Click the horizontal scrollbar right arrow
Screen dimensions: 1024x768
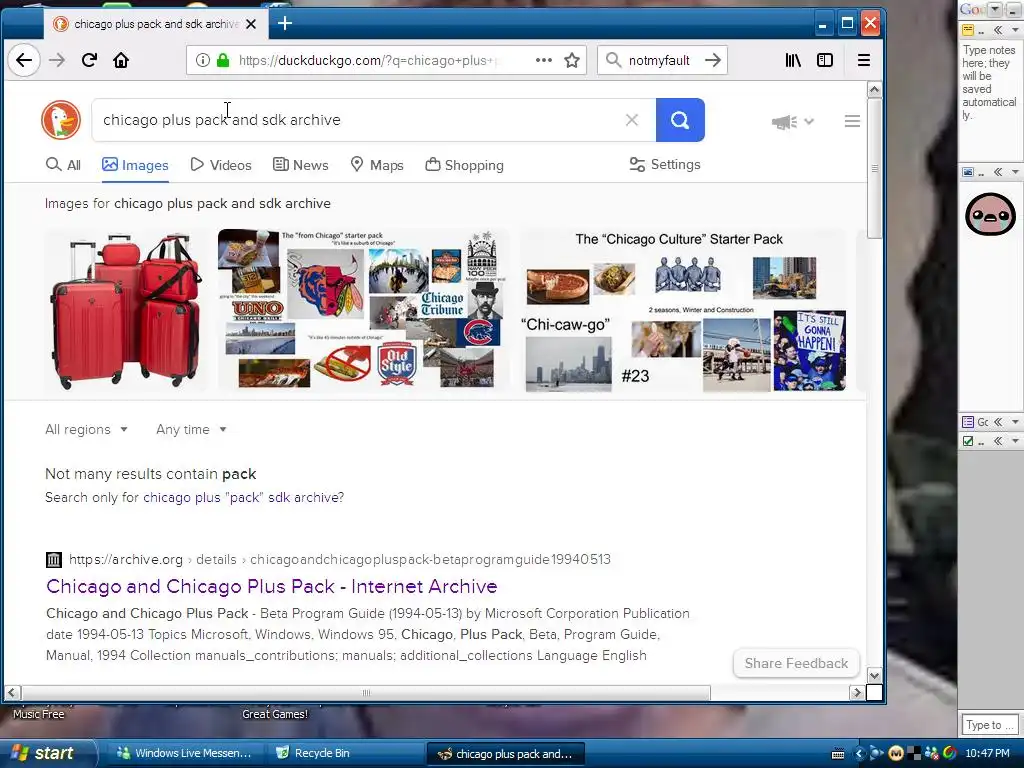click(x=857, y=693)
